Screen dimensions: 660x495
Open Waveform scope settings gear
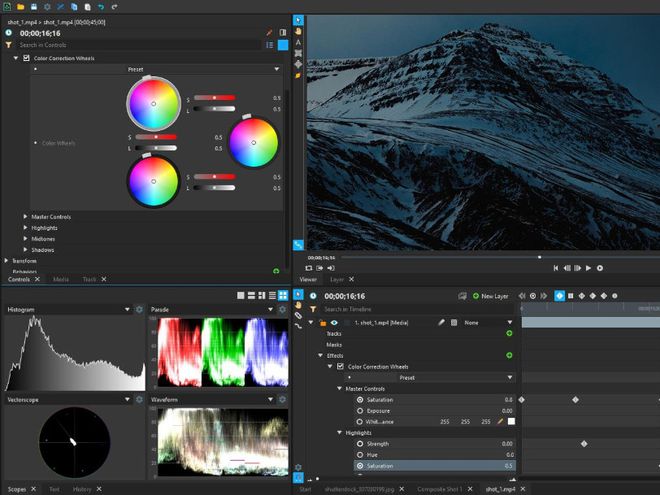point(282,399)
